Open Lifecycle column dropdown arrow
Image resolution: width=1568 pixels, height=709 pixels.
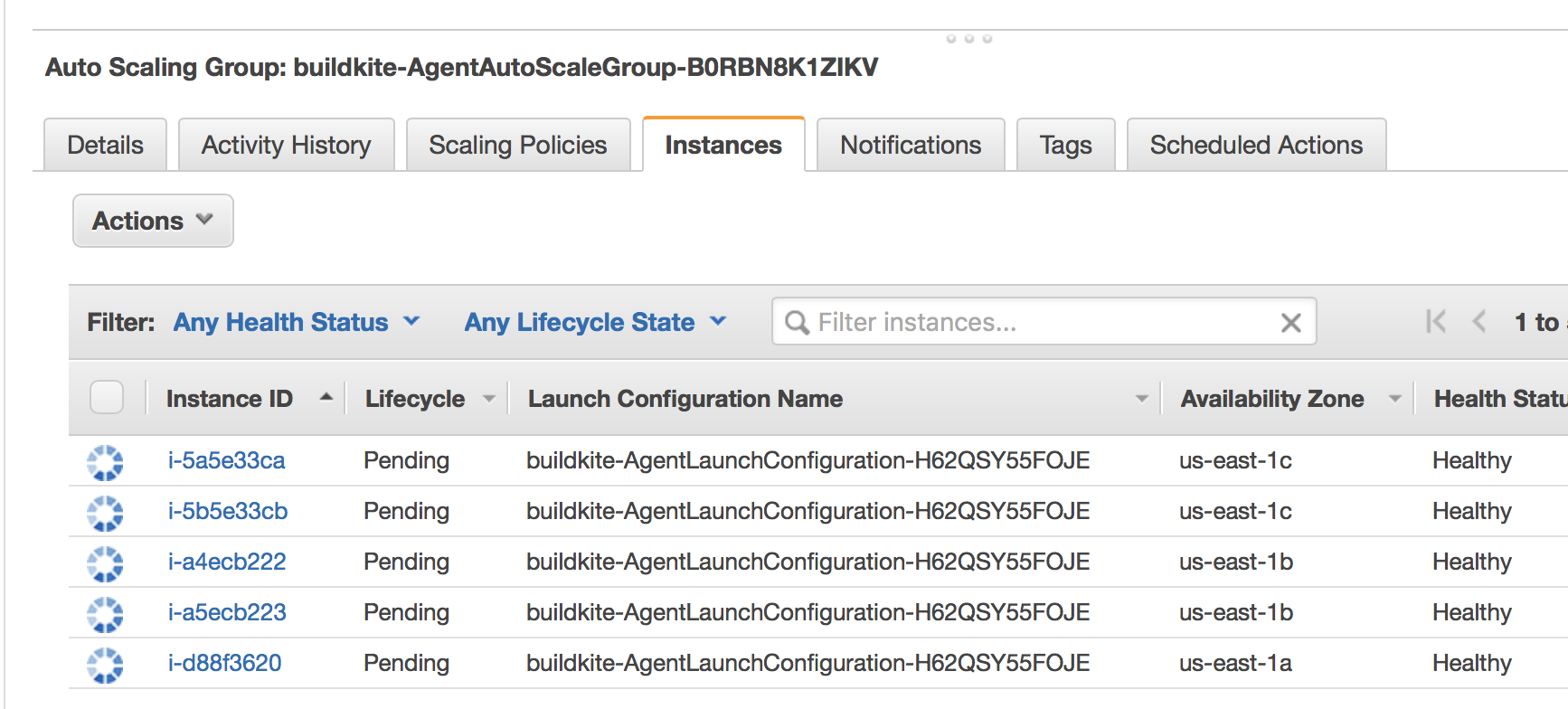click(489, 399)
